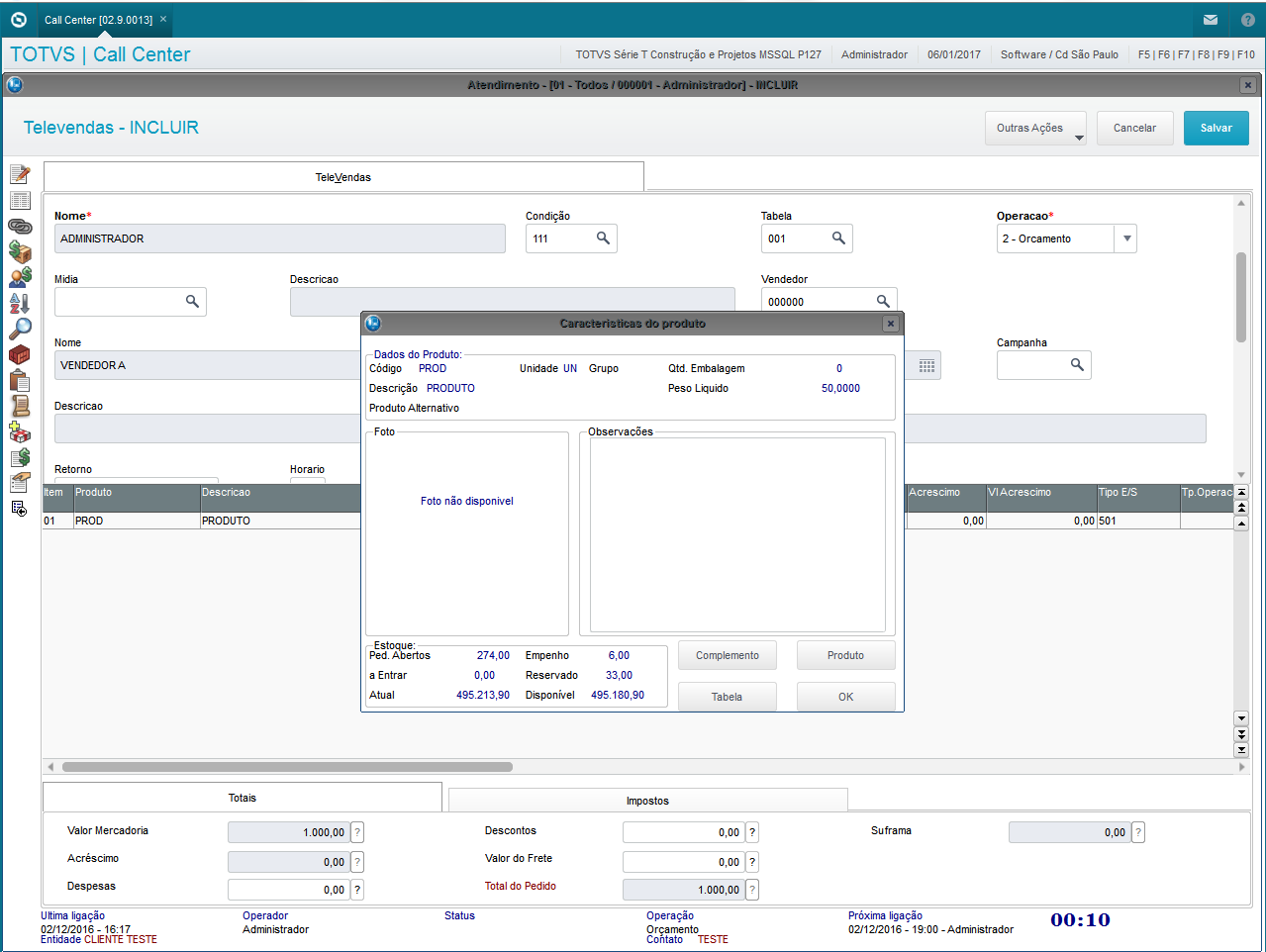Open lookup for the Condição field
1266x952 pixels.
tap(603, 238)
